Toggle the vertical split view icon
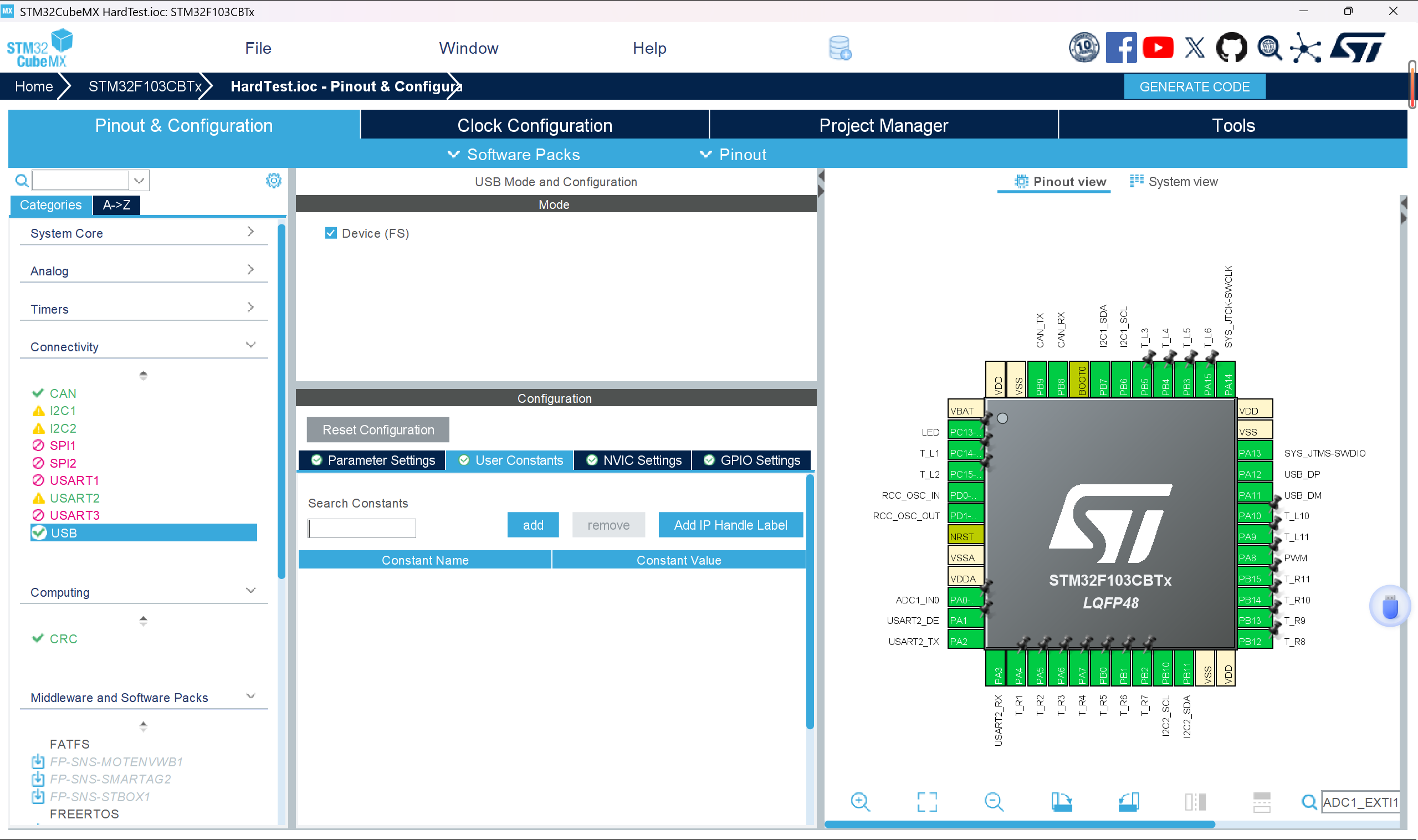1418x840 pixels. [x=1195, y=802]
